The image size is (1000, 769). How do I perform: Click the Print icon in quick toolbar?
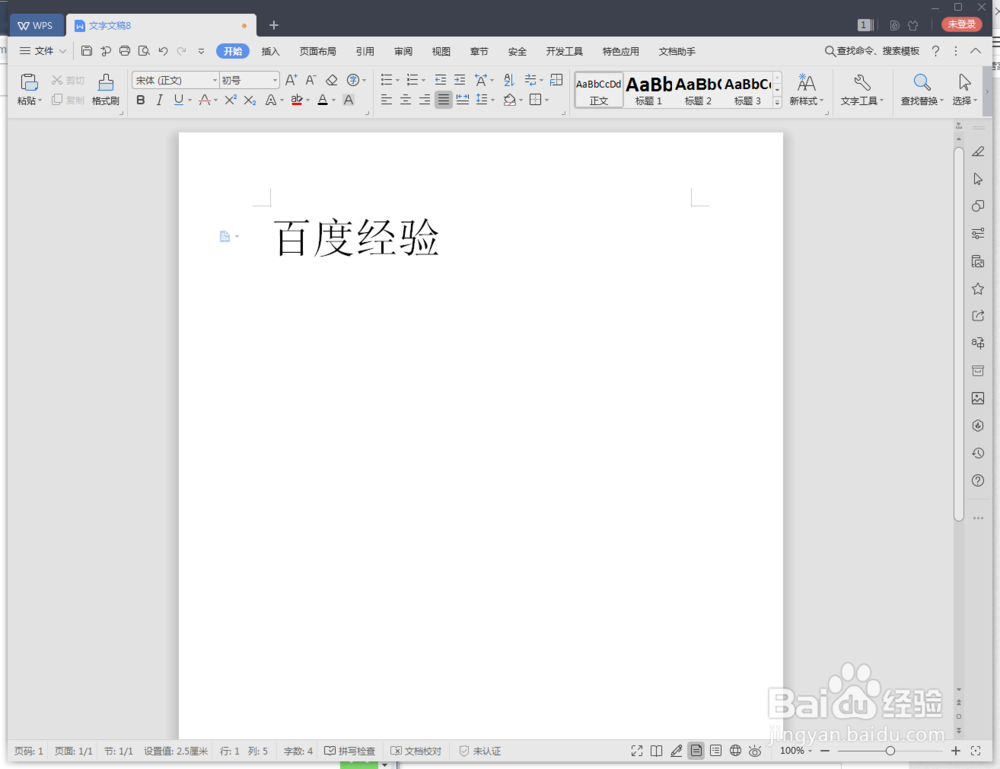pos(125,51)
